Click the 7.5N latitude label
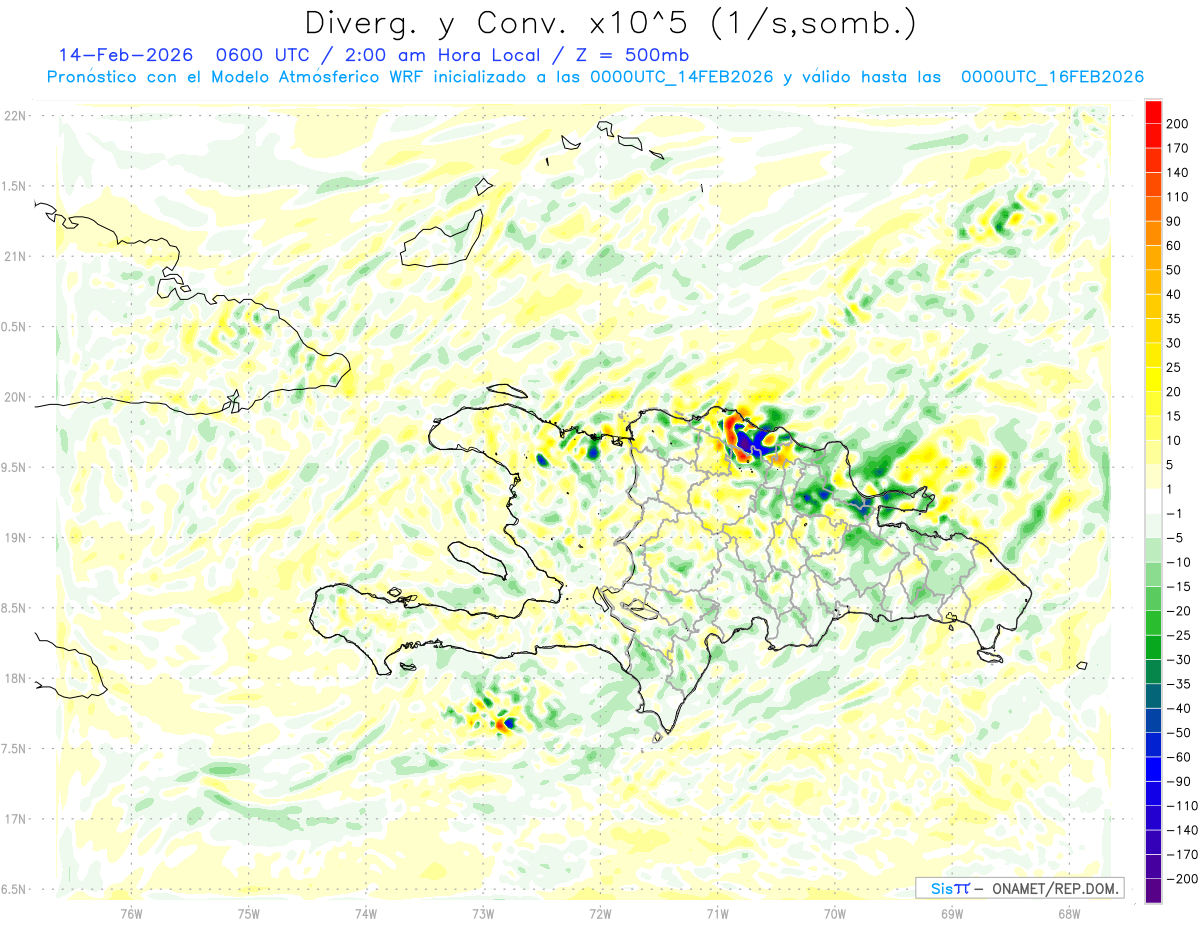Screen dimensions: 1200x927 [x=15, y=749]
